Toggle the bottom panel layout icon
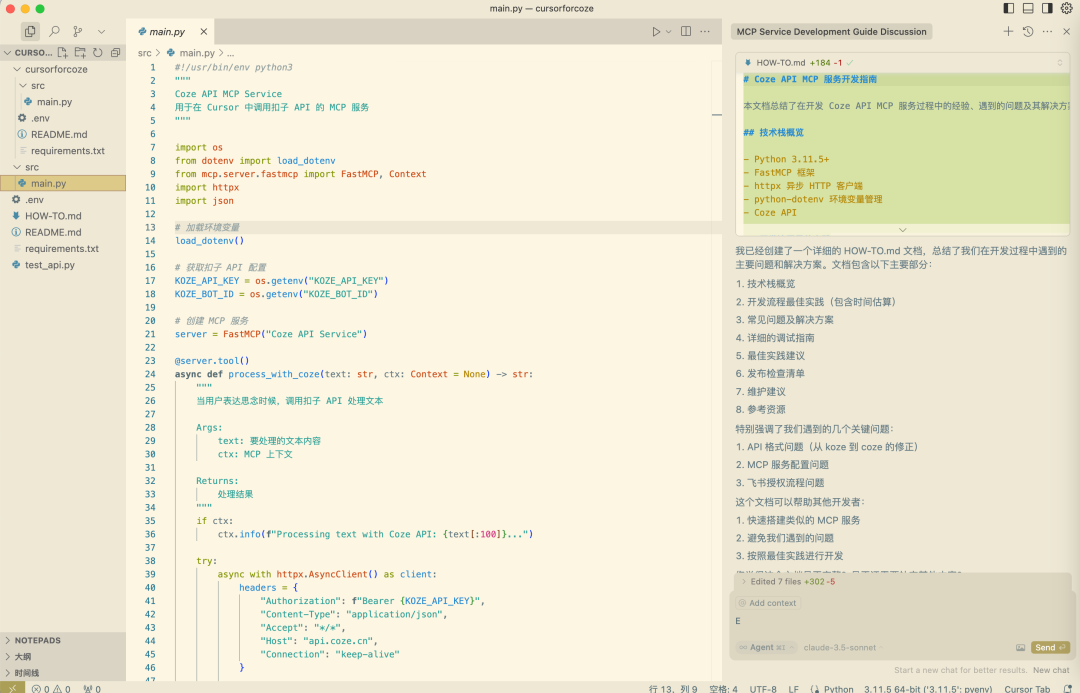 (1028, 8)
